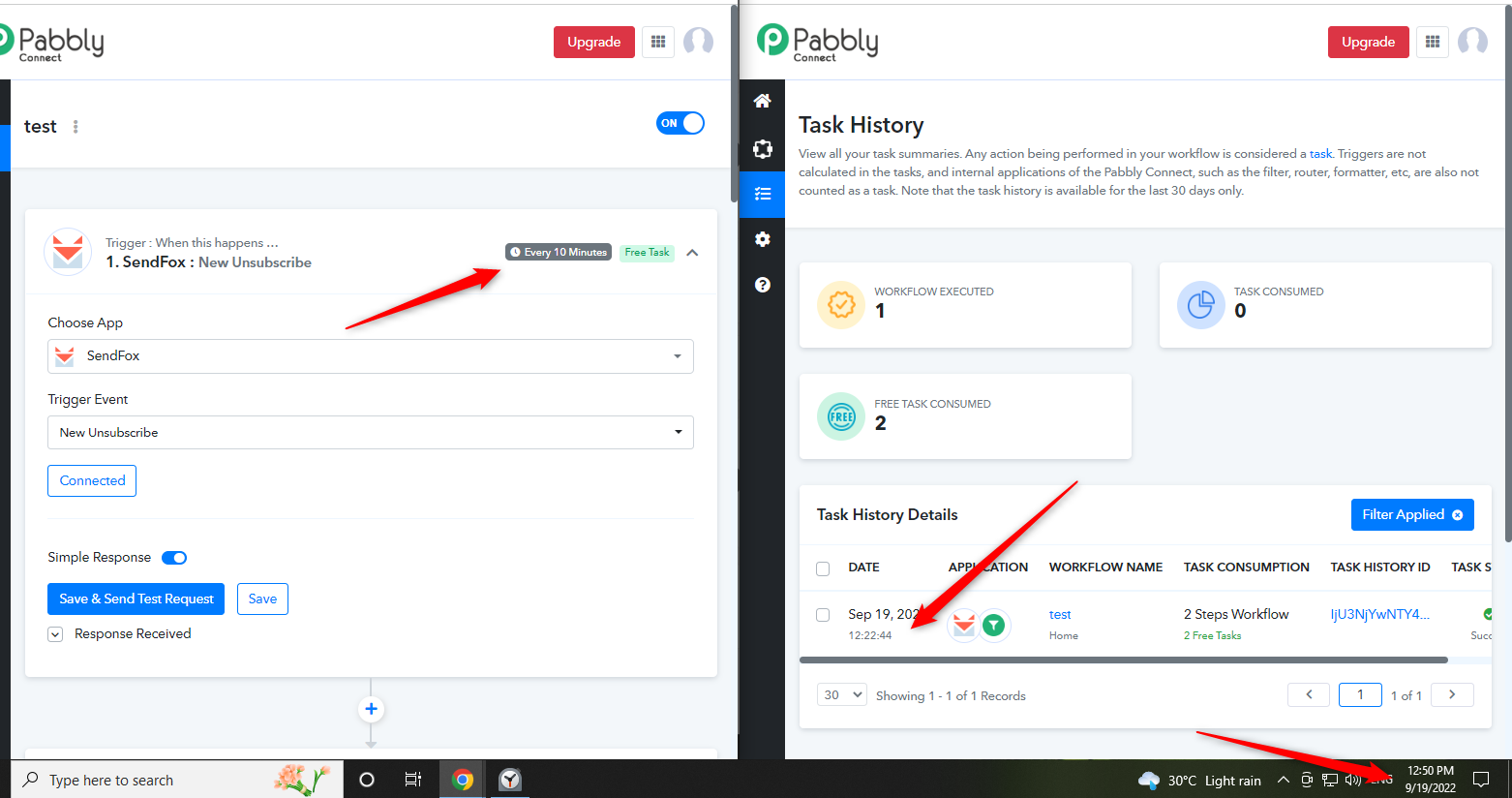Viewport: 1512px width, 798px height.
Task: Open the apps grid in Task History header
Action: [x=1433, y=42]
